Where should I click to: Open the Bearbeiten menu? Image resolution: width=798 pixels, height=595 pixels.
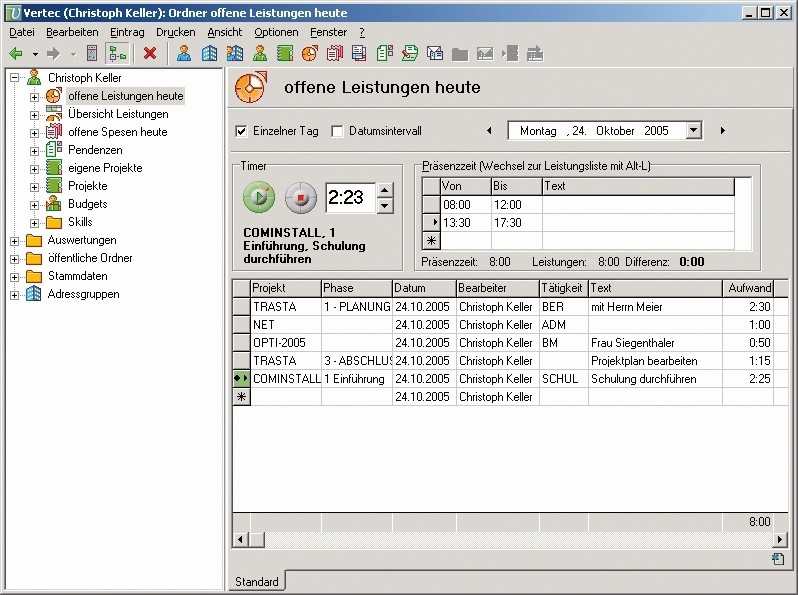pos(72,32)
